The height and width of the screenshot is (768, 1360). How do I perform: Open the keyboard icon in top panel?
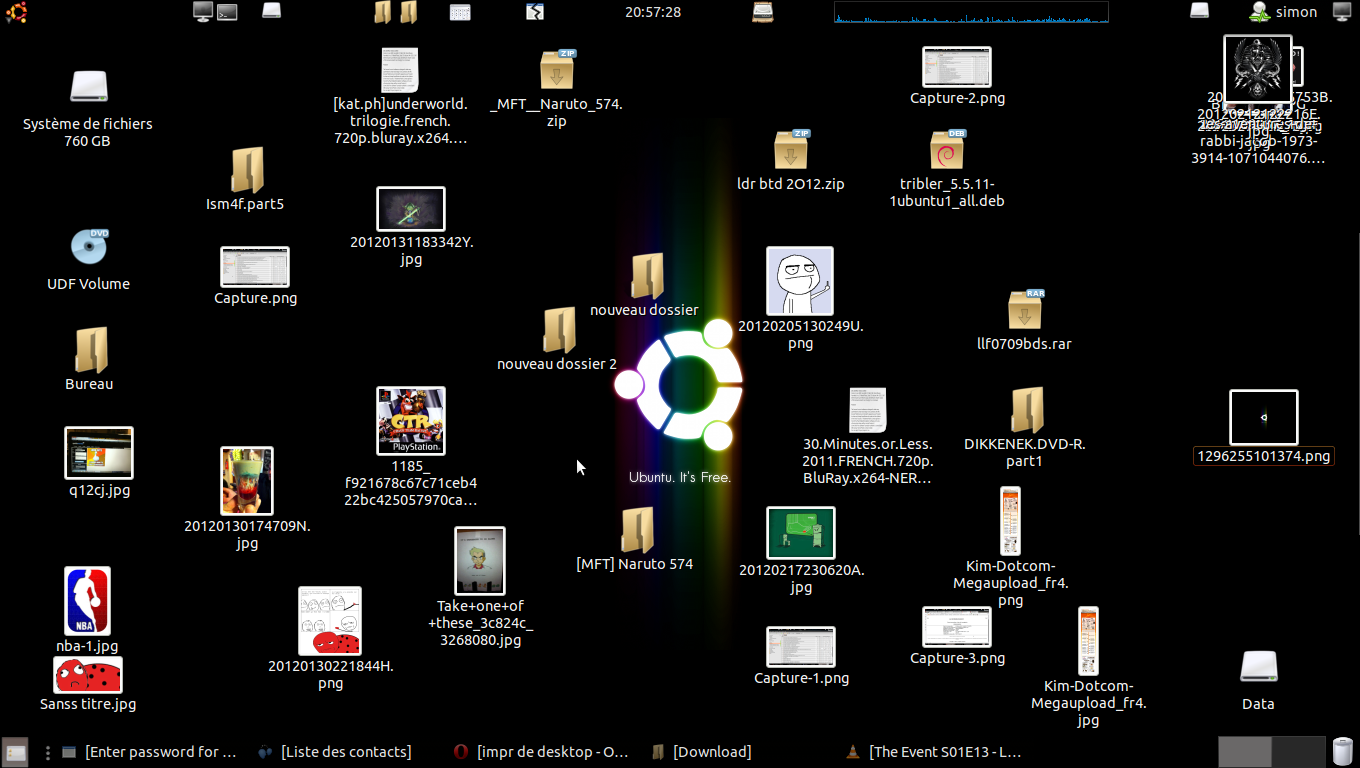tap(459, 12)
